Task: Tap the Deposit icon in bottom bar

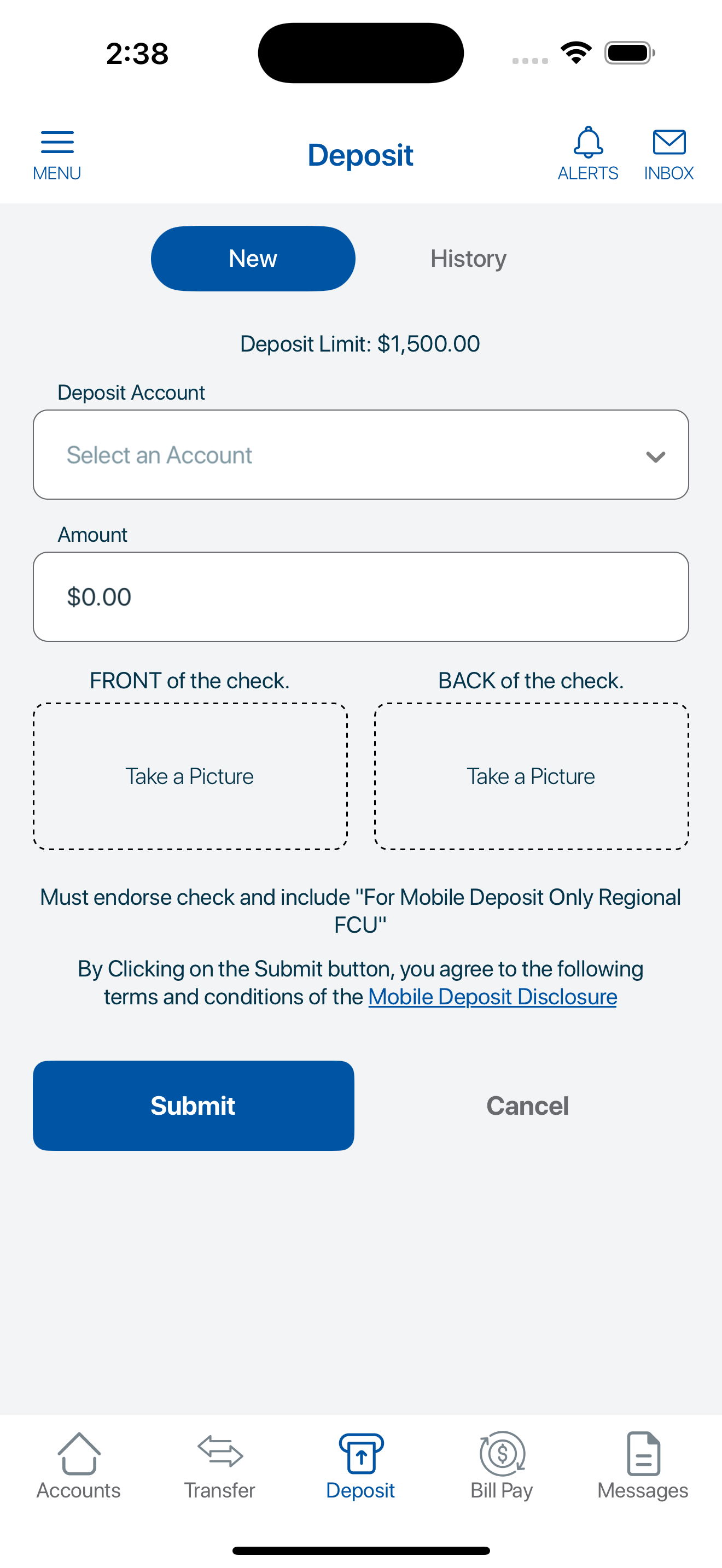Action: [x=360, y=1454]
